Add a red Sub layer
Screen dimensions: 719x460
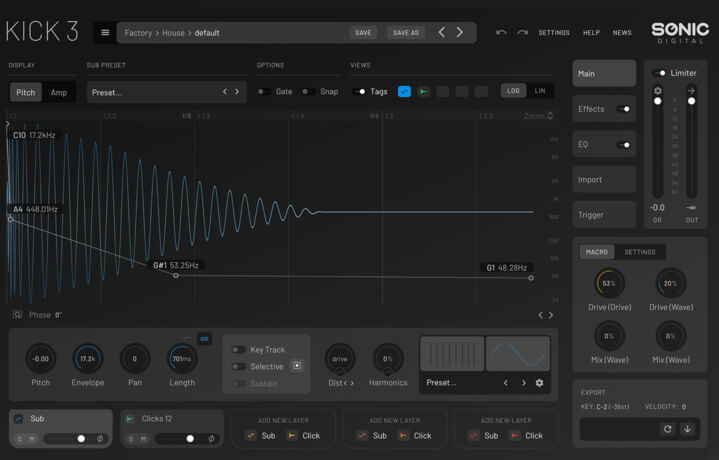click(x=483, y=435)
